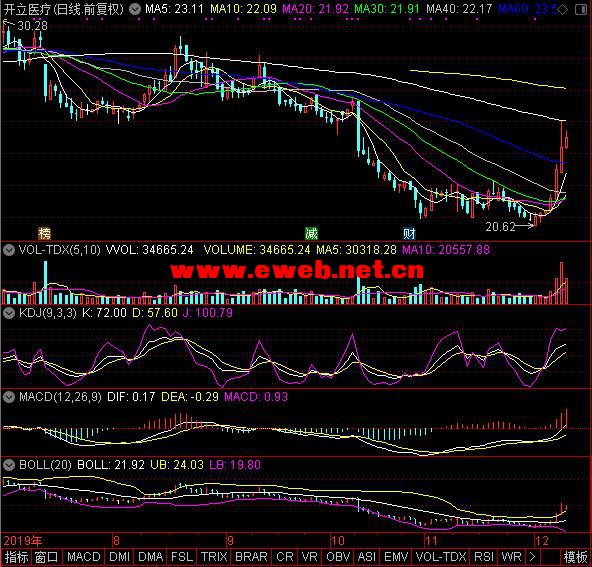Choose the BRAR indicator button
The image size is (592, 567).
pyautogui.click(x=251, y=557)
